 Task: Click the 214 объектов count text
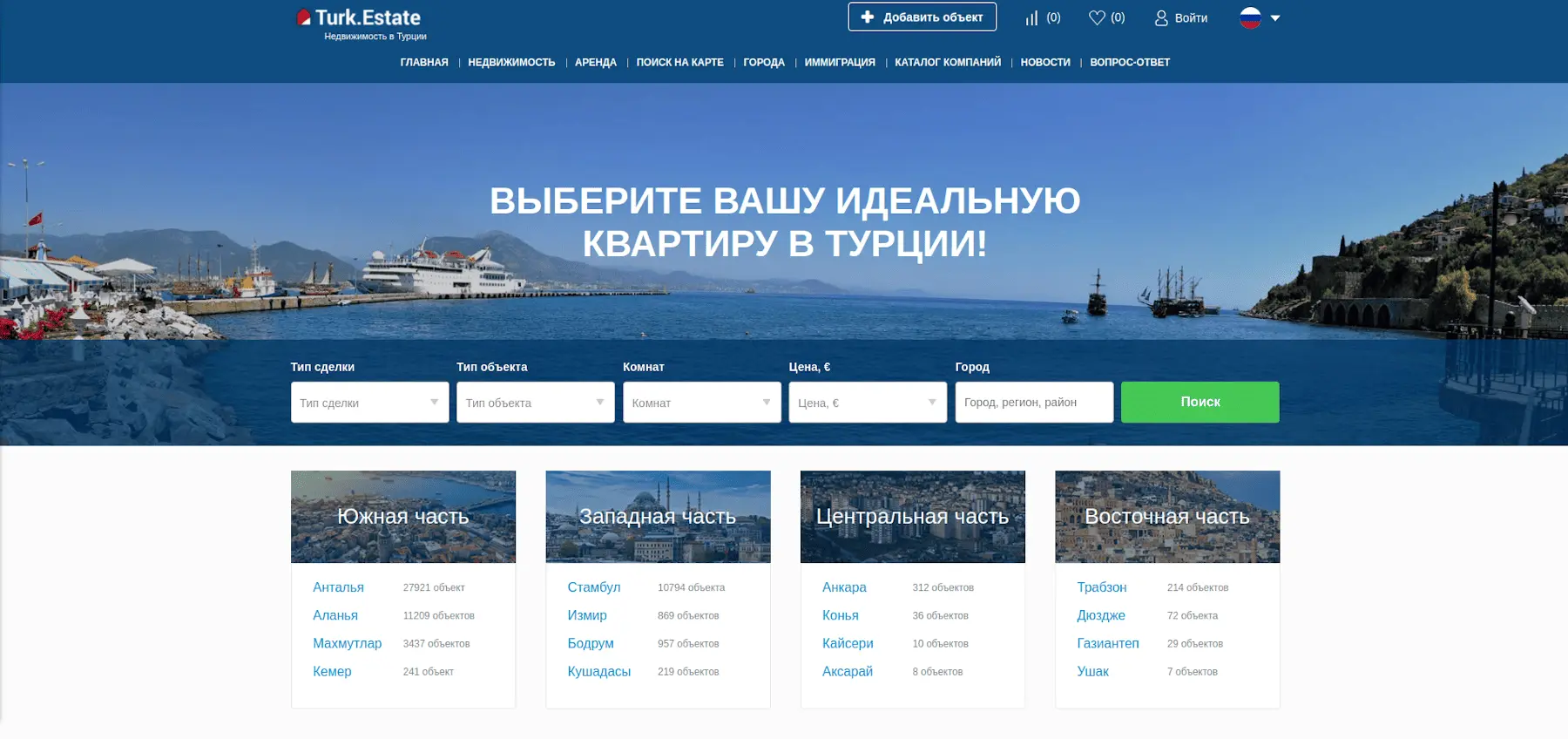click(x=1198, y=587)
